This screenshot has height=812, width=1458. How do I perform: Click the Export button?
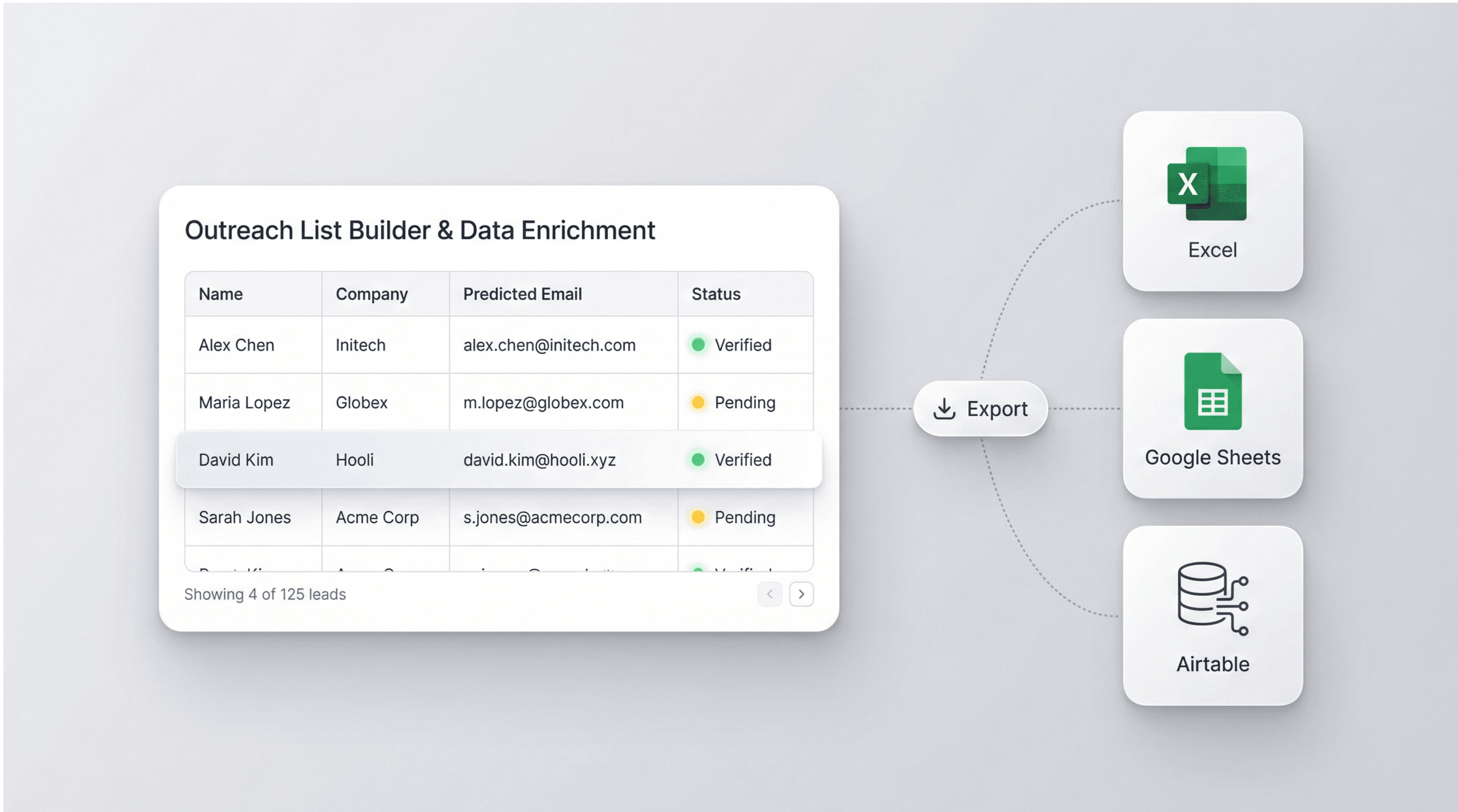[x=981, y=409]
